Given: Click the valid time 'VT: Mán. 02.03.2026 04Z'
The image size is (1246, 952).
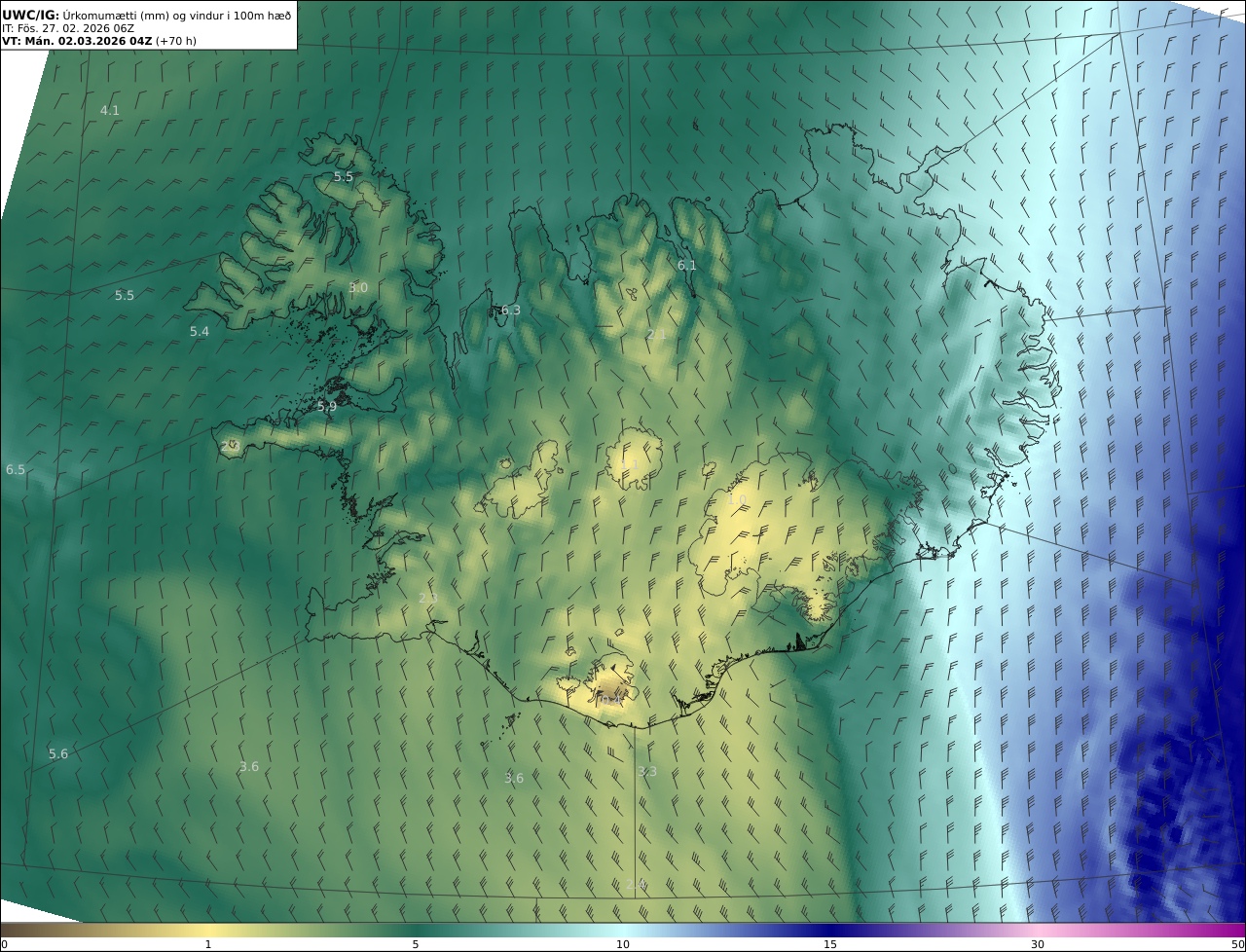Looking at the screenshot, I should tap(77, 41).
